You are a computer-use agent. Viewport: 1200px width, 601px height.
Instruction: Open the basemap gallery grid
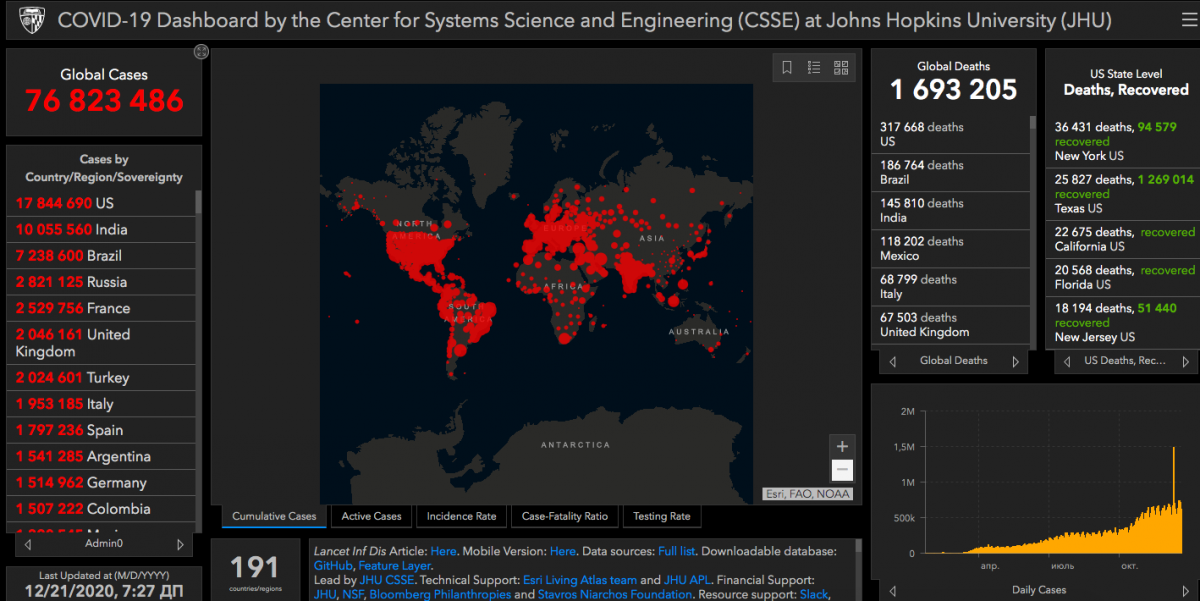click(x=841, y=68)
